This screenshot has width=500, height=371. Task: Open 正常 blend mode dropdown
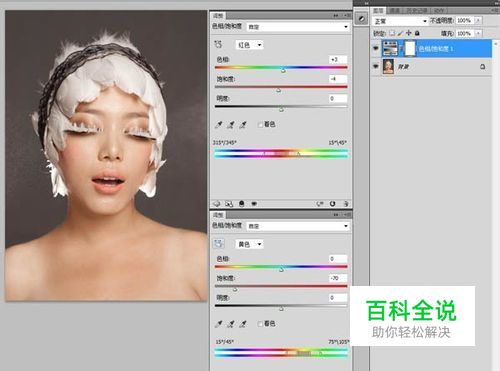pos(400,21)
